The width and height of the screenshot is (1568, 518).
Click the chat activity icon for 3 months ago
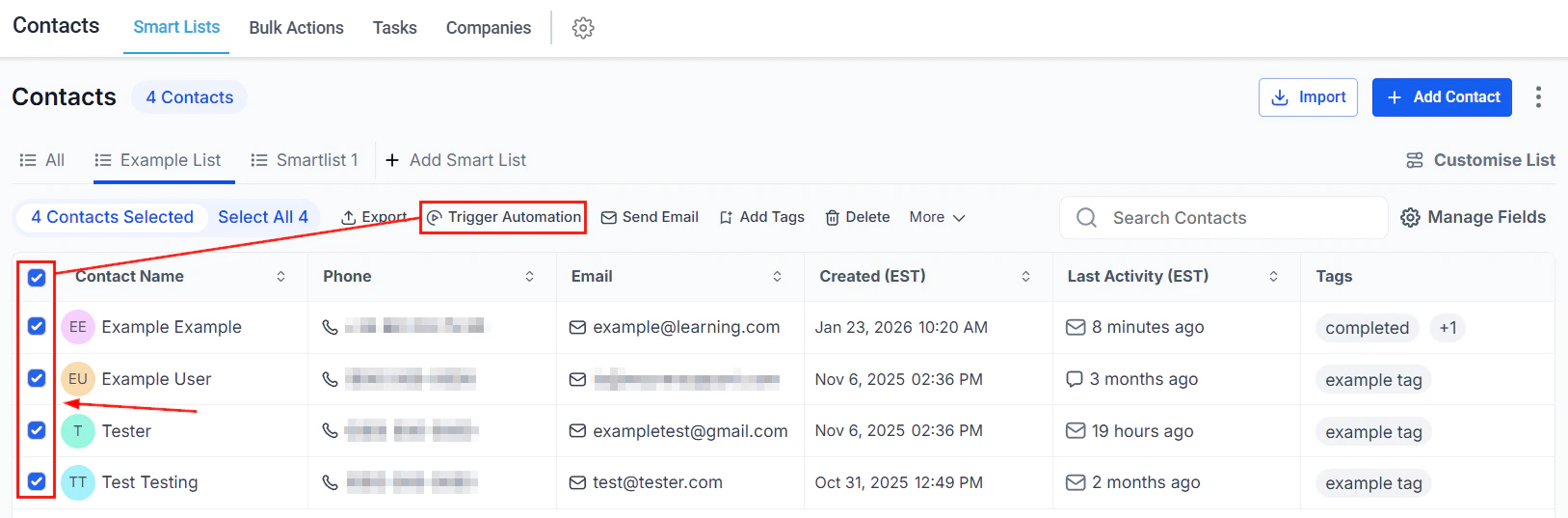point(1075,379)
